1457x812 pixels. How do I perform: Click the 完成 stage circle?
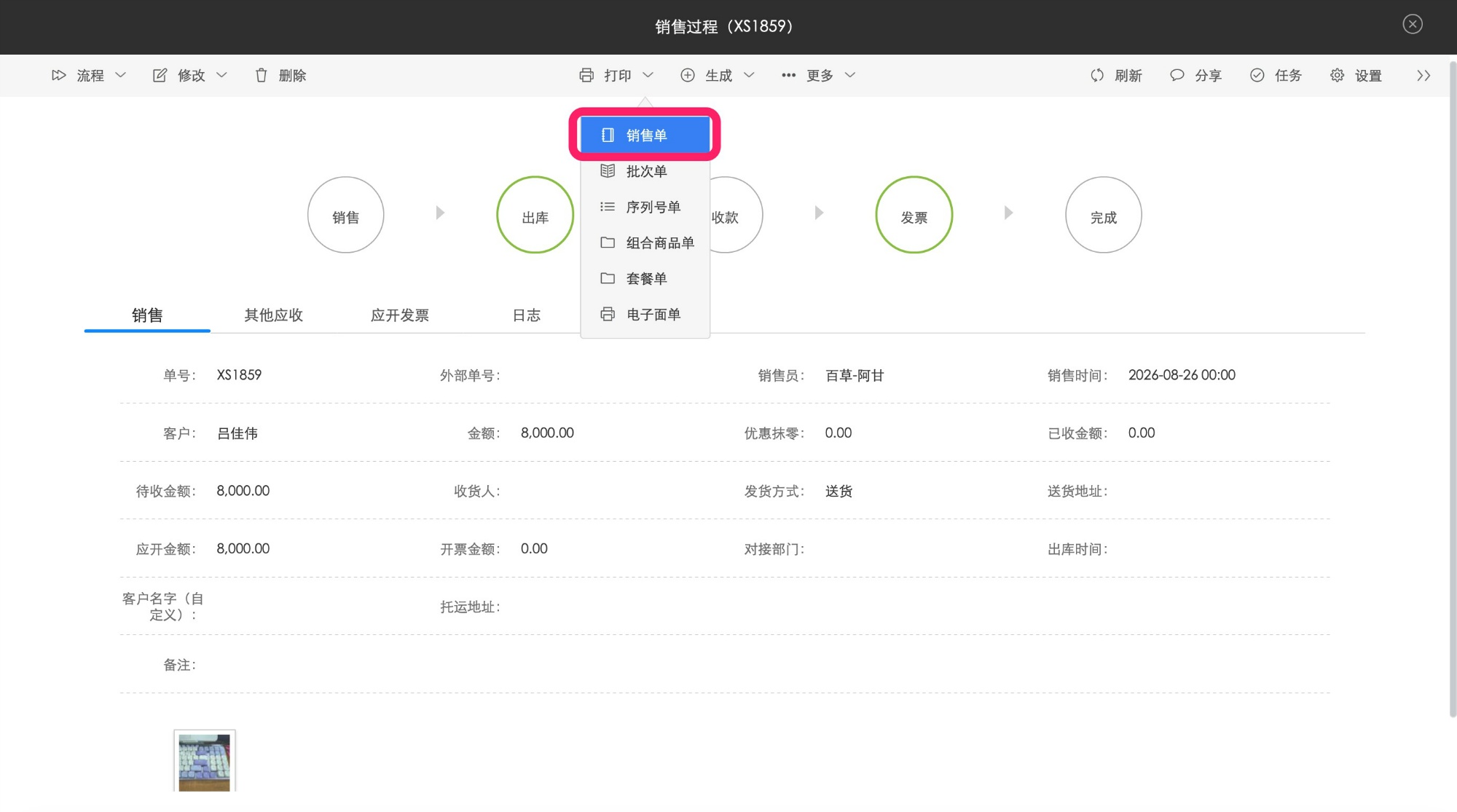tap(1103, 215)
